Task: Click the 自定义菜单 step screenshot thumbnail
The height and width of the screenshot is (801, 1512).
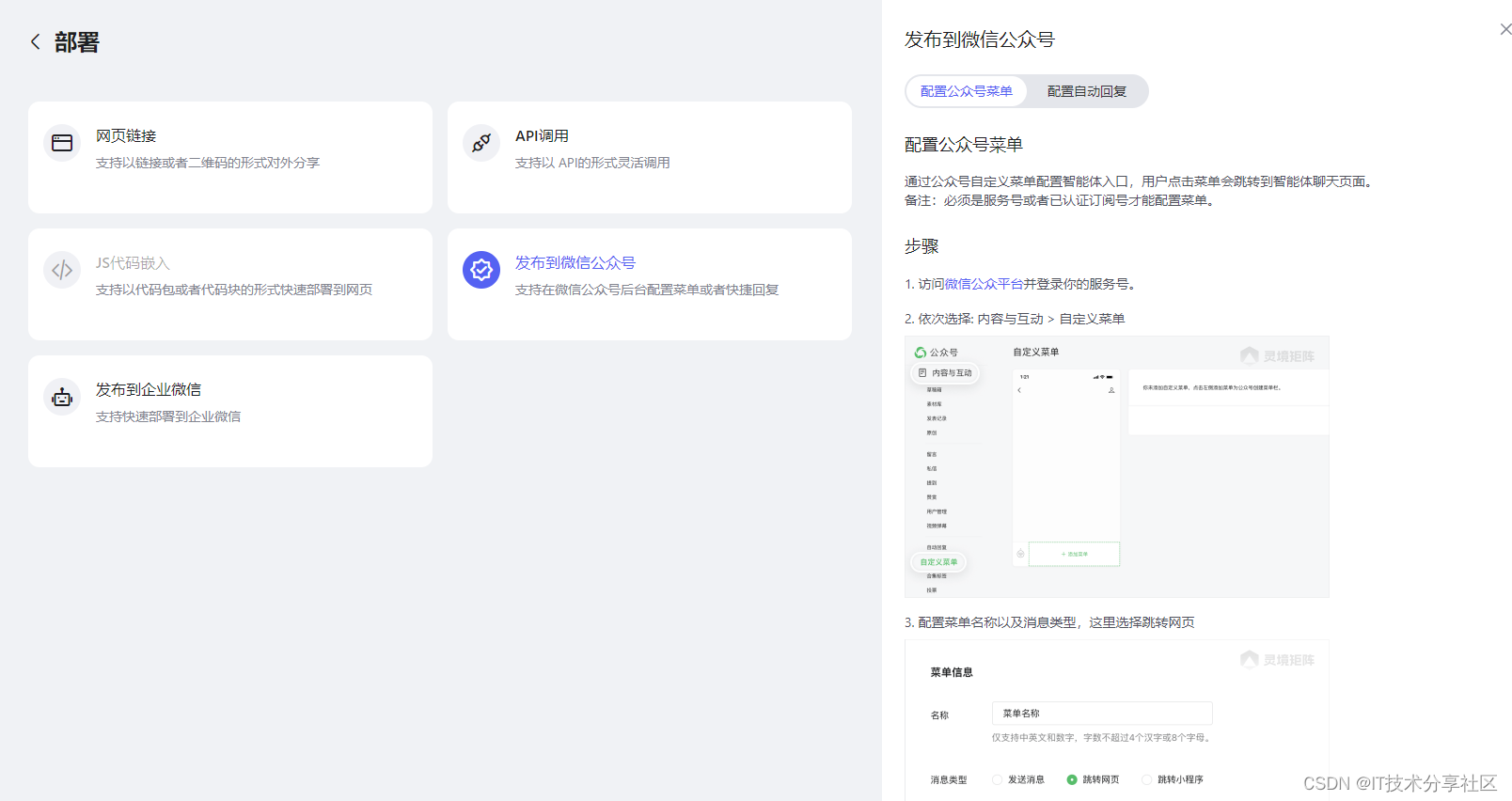Action: coord(1117,466)
